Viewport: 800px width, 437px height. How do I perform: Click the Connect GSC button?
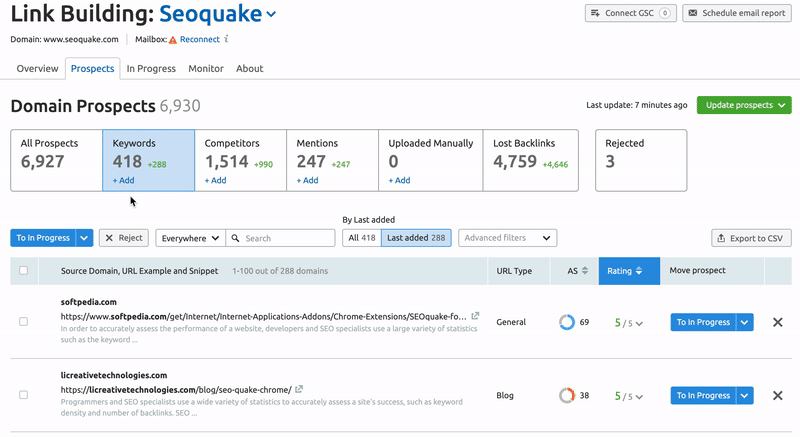(x=631, y=13)
